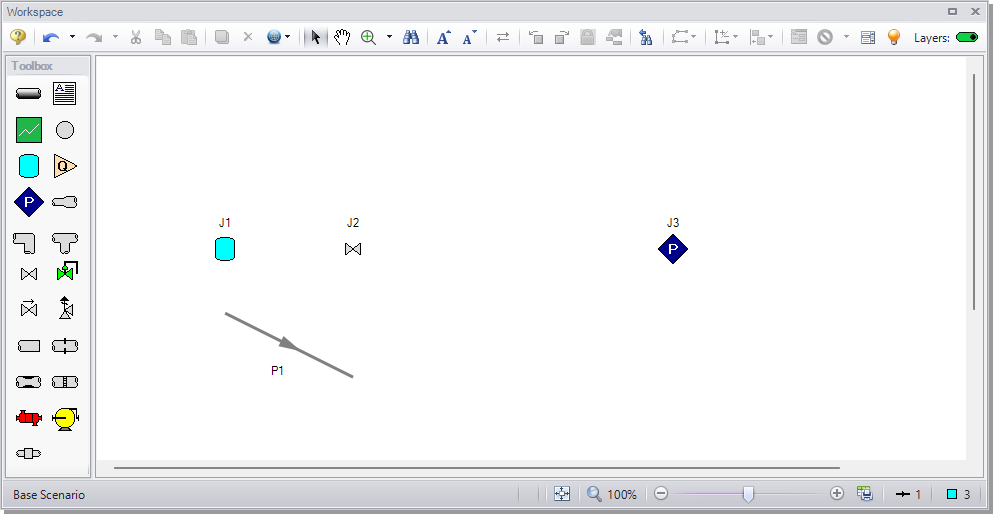The width and height of the screenshot is (993, 514).
Task: Select the yellow Pump junction
Action: tap(65, 419)
